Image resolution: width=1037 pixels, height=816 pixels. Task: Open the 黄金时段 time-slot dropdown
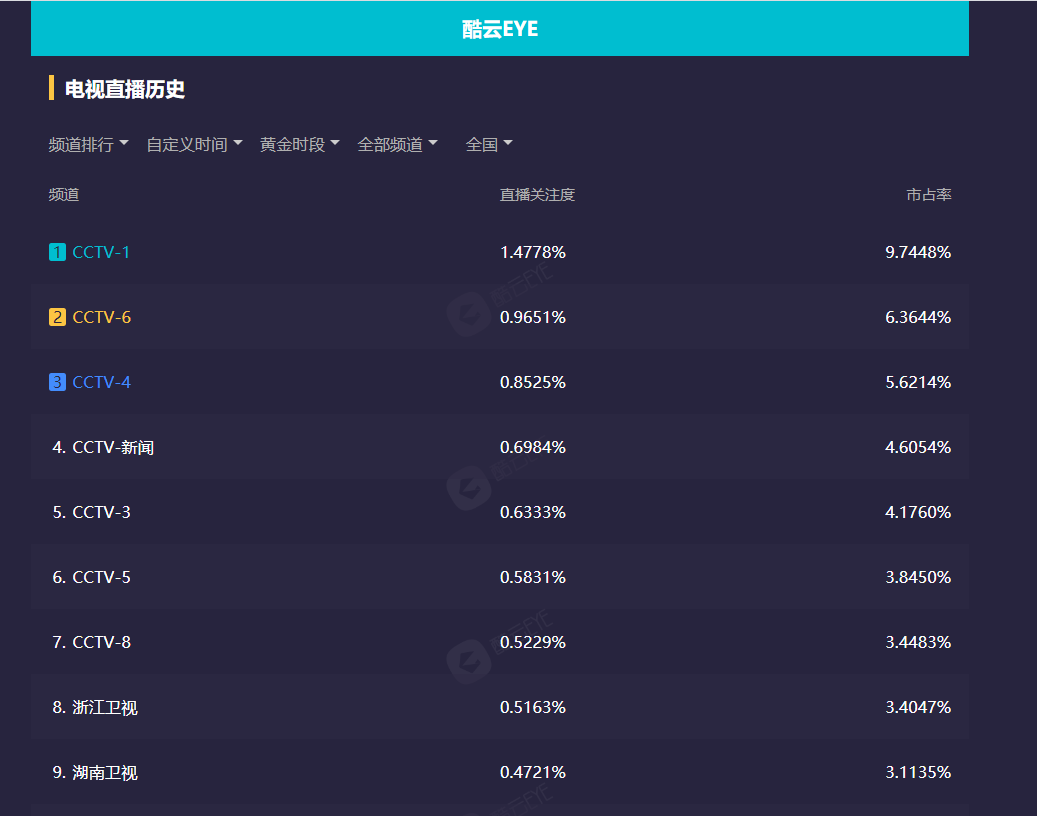[x=300, y=144]
